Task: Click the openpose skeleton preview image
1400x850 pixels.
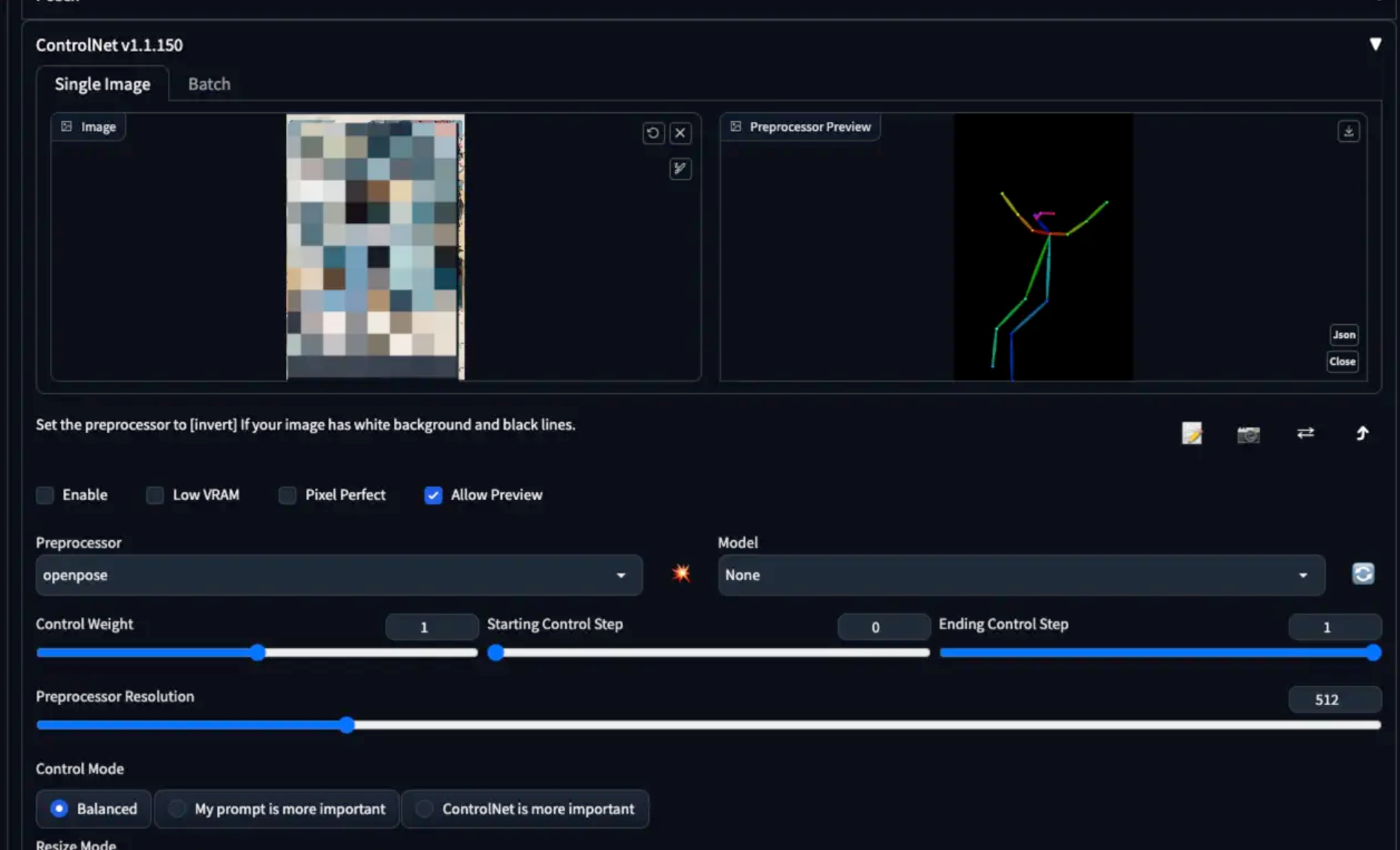Action: coord(1044,247)
